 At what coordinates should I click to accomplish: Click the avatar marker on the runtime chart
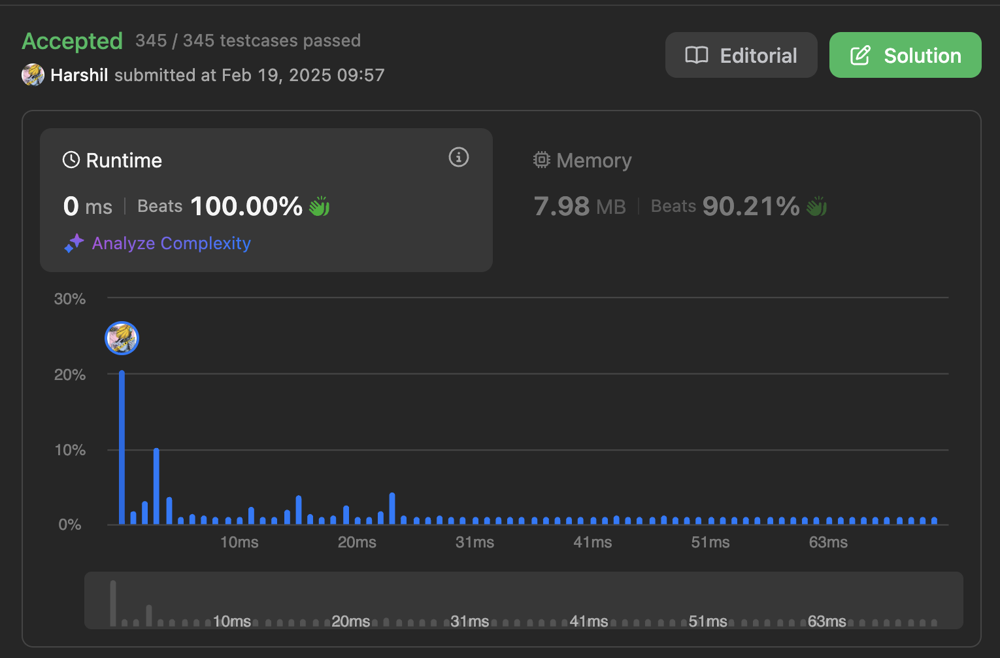[121, 338]
